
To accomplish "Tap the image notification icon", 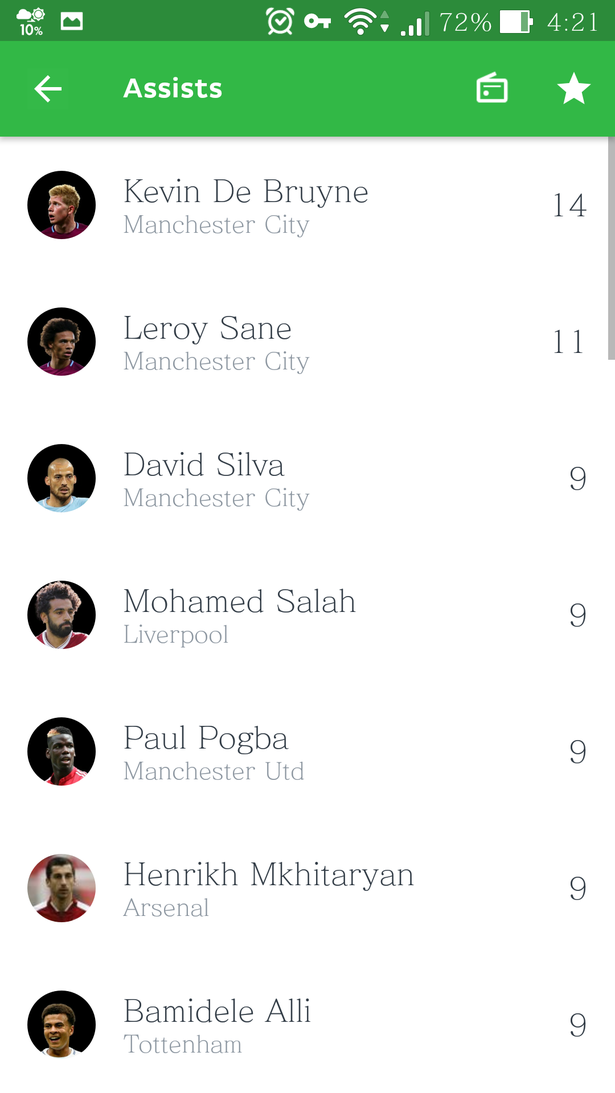I will (x=72, y=21).
